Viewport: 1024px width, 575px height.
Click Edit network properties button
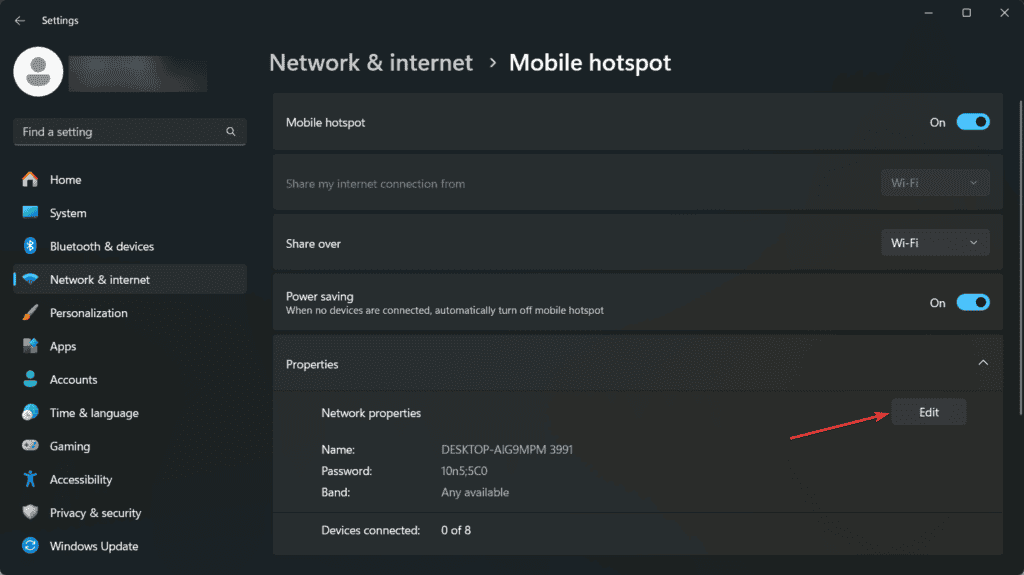(929, 412)
